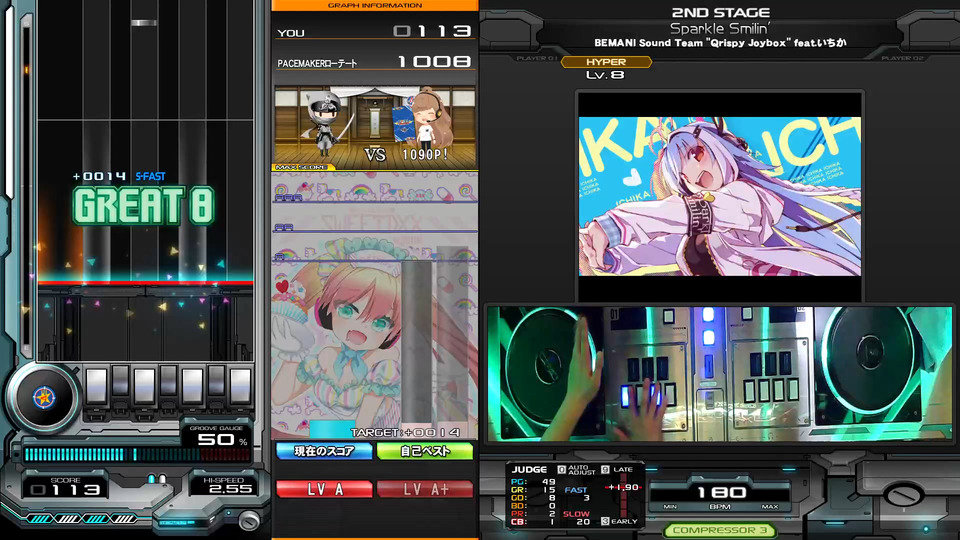Click the song title Sparkle Smilin'
The height and width of the screenshot is (540, 960).
pos(719,28)
